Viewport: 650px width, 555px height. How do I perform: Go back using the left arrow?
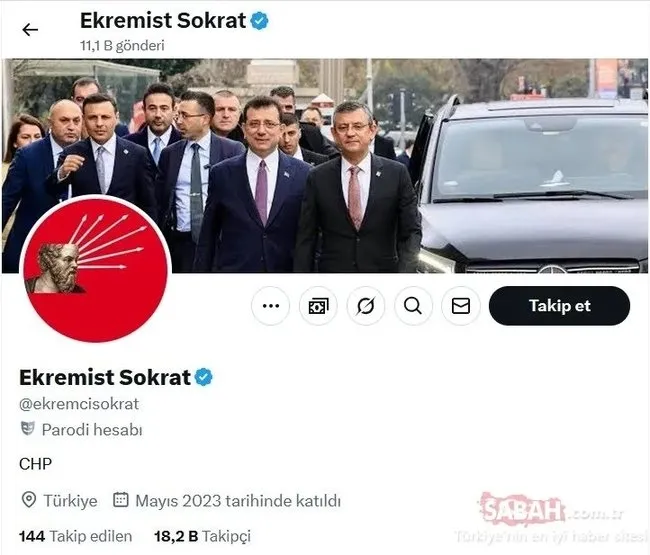click(30, 30)
